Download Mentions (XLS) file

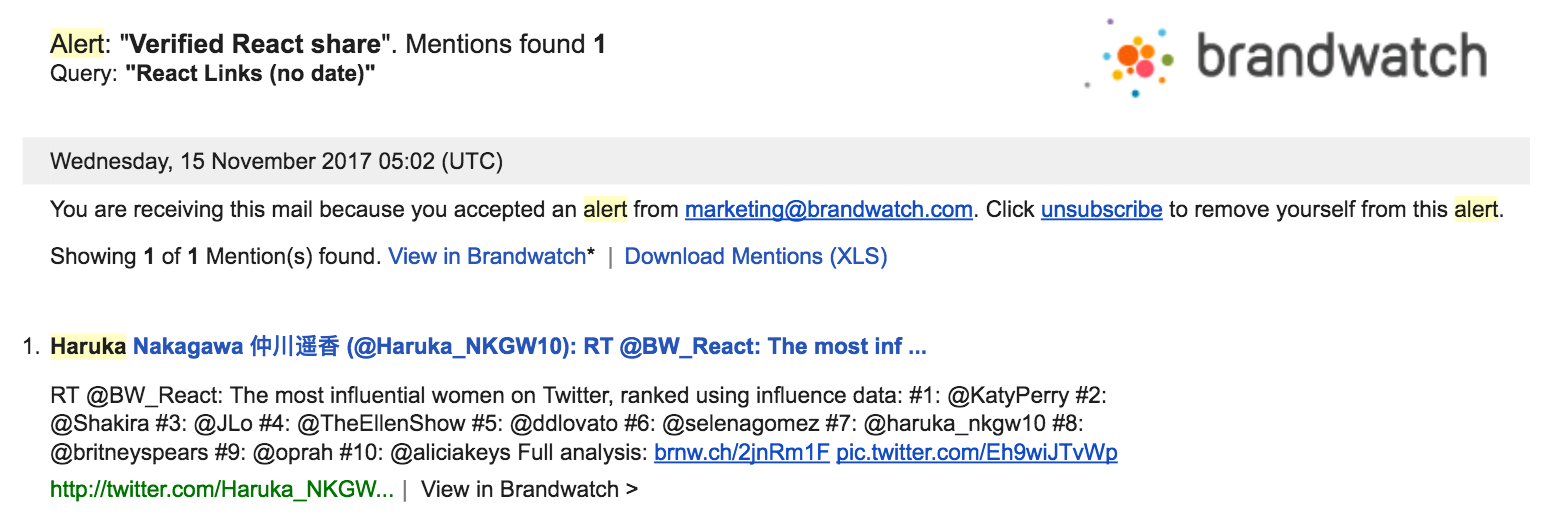pyautogui.click(x=755, y=256)
